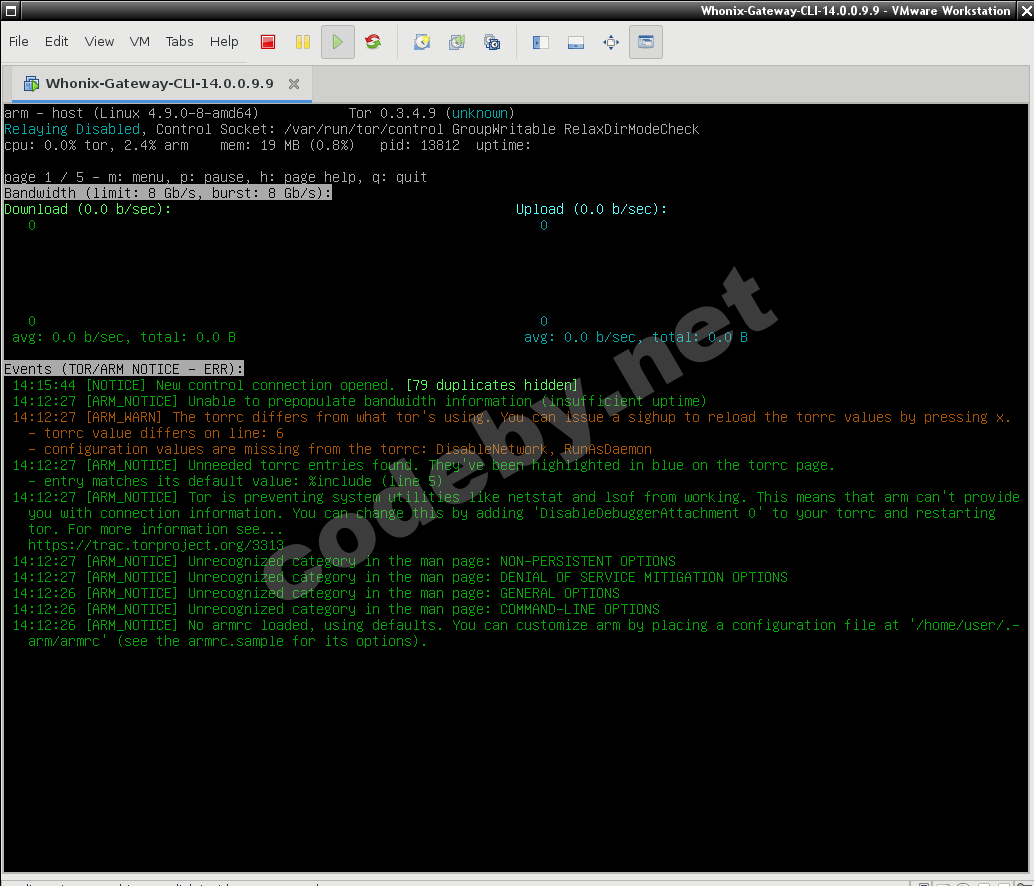Click the Unity/console view icon

click(x=646, y=42)
